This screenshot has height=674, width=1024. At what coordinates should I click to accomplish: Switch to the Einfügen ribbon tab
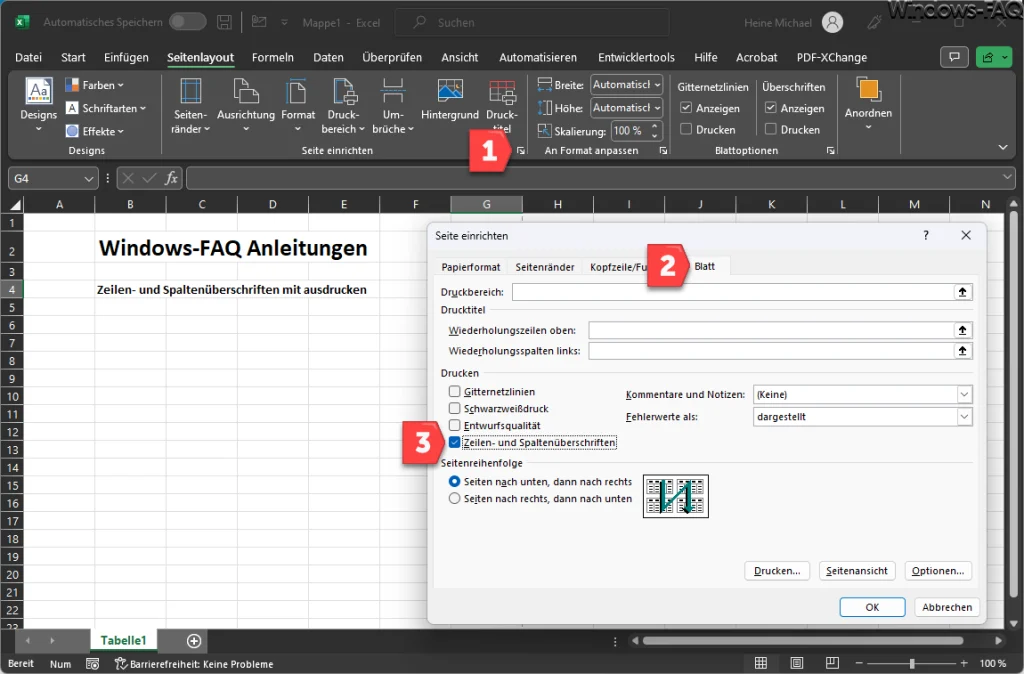click(x=126, y=57)
